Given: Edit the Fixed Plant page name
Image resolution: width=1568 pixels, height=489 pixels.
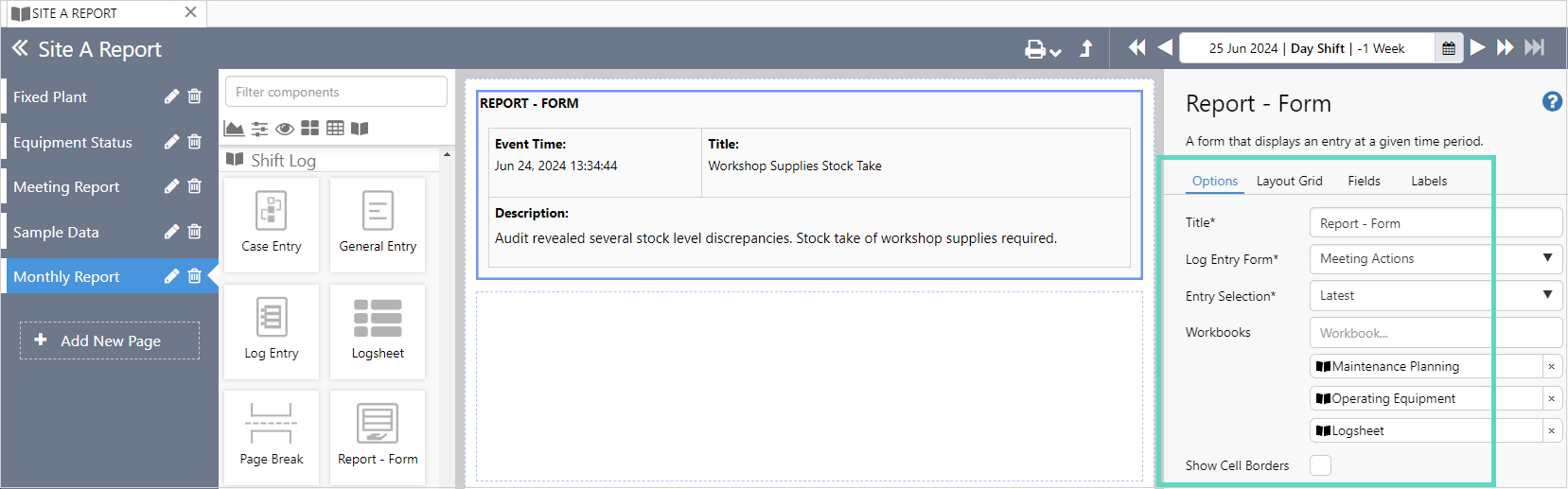Looking at the screenshot, I should pyautogui.click(x=171, y=96).
